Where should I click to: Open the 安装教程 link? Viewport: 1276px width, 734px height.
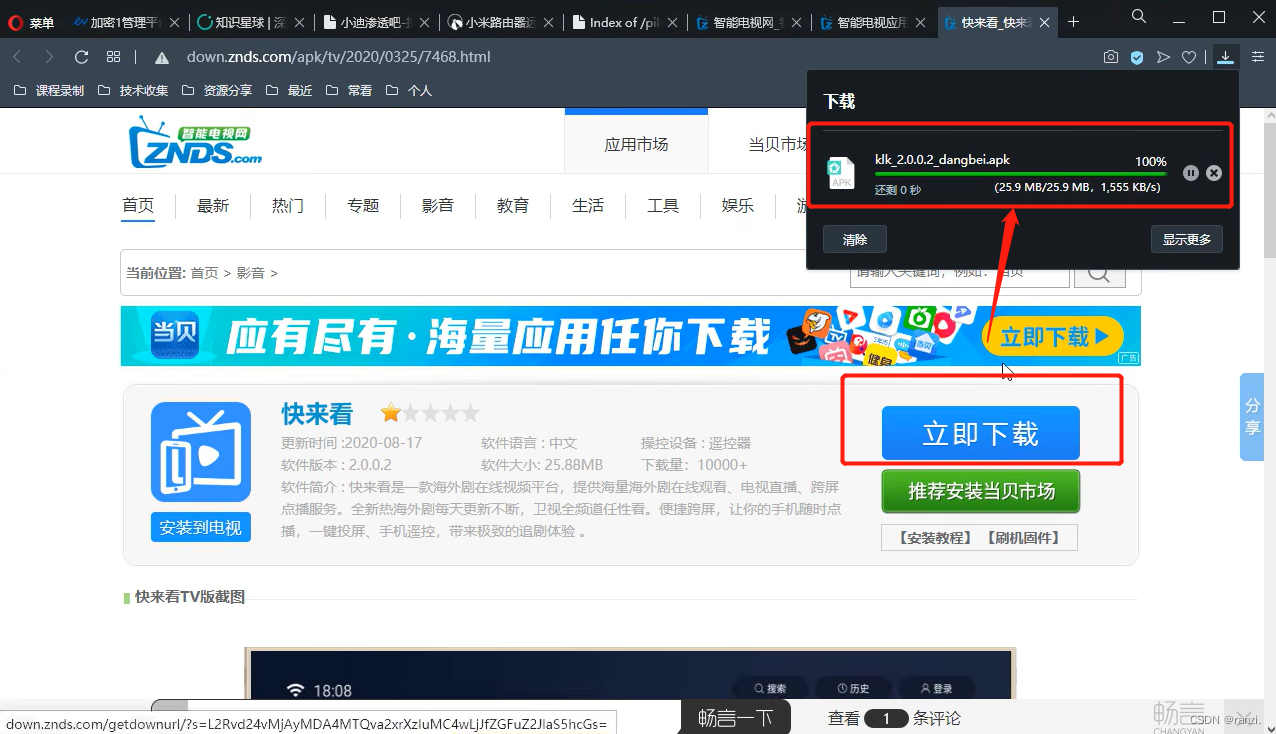[x=936, y=538]
